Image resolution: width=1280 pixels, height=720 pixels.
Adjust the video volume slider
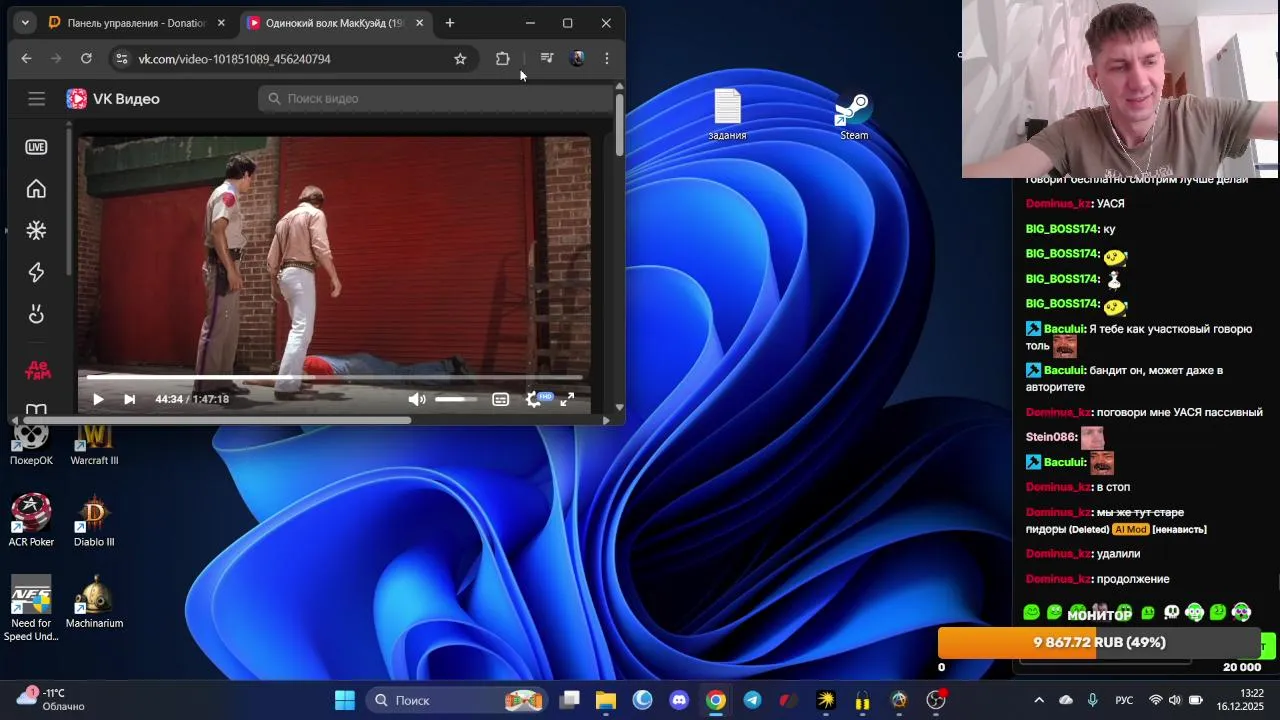pos(455,399)
